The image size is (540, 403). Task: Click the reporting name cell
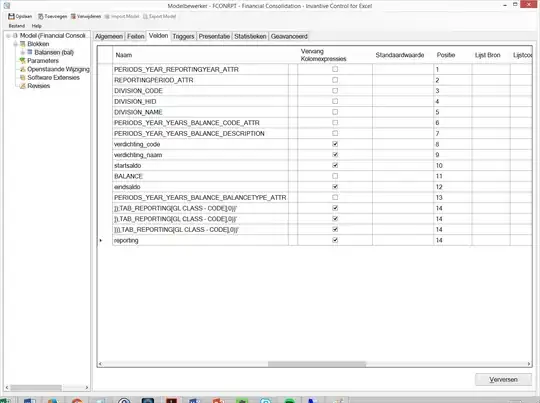200,240
